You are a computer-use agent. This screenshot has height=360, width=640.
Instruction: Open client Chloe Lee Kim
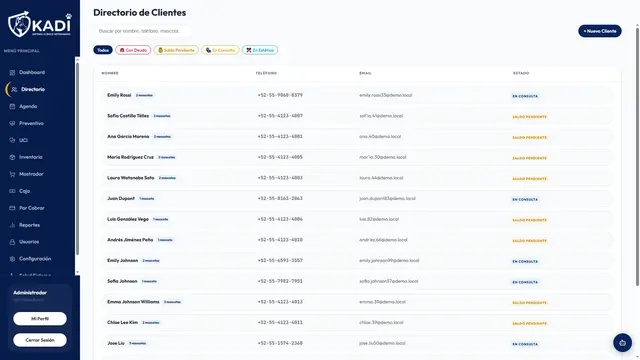click(x=357, y=322)
